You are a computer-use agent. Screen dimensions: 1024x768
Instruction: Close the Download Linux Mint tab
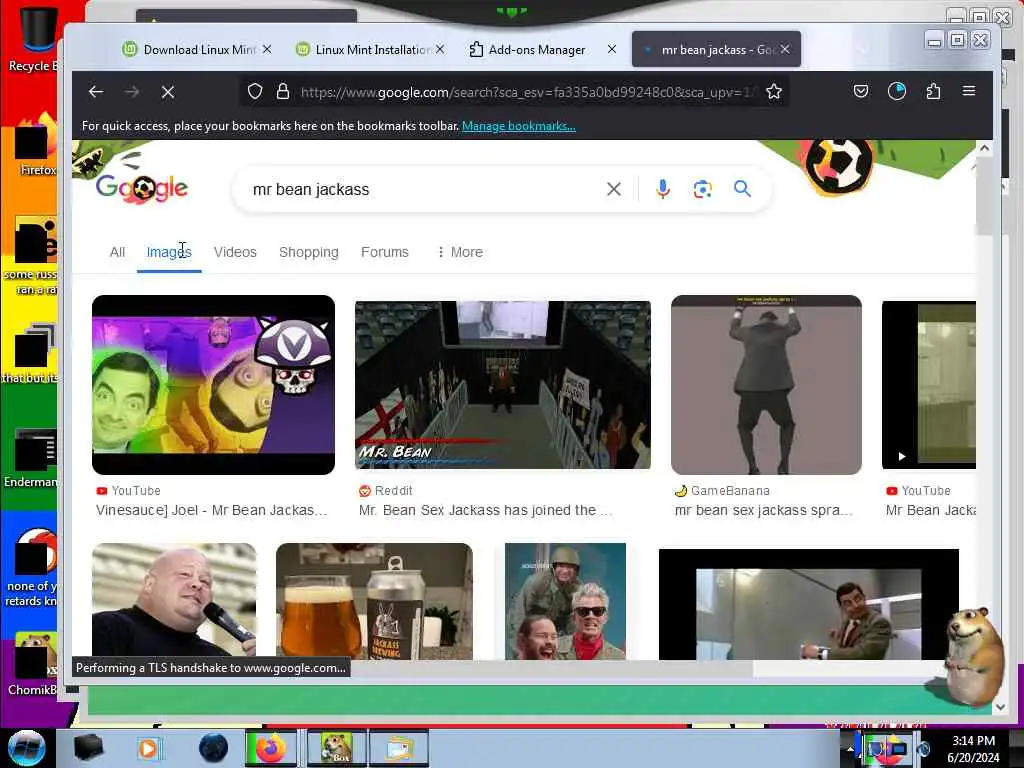(x=267, y=49)
